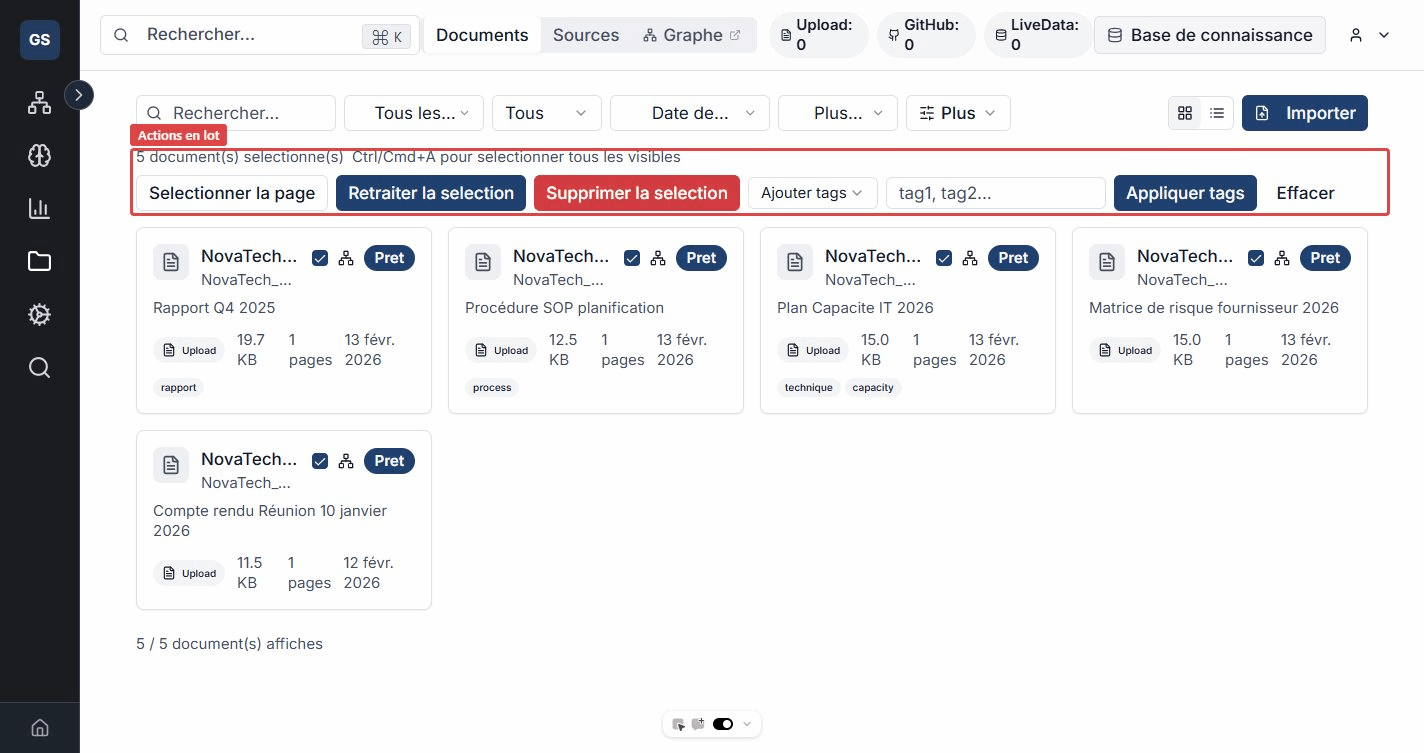Click 'Supprimer la selection' button
Screen dimensions: 1424x753
[636, 193]
